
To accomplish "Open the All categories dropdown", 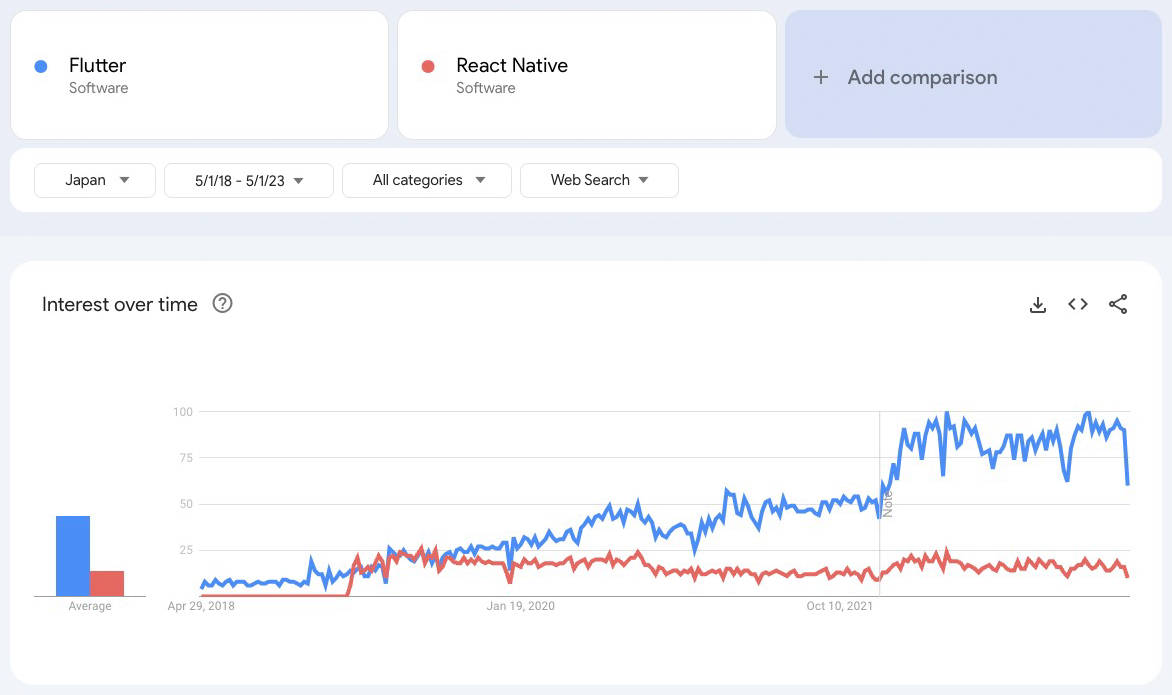I will [427, 180].
